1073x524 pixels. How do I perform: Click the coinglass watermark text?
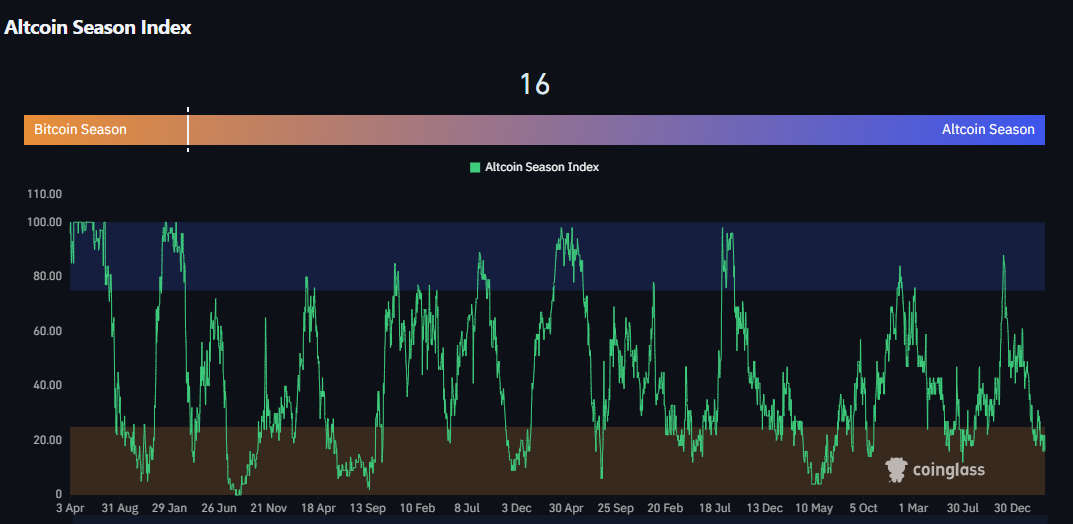tap(947, 469)
